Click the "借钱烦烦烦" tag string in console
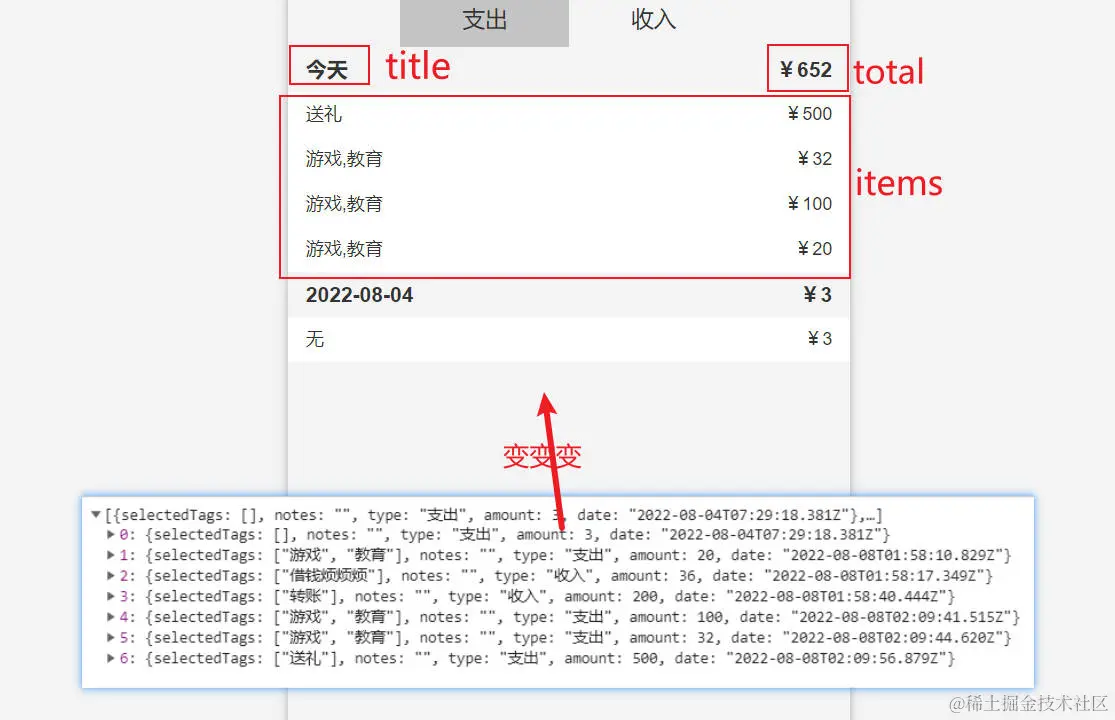 click(328, 576)
